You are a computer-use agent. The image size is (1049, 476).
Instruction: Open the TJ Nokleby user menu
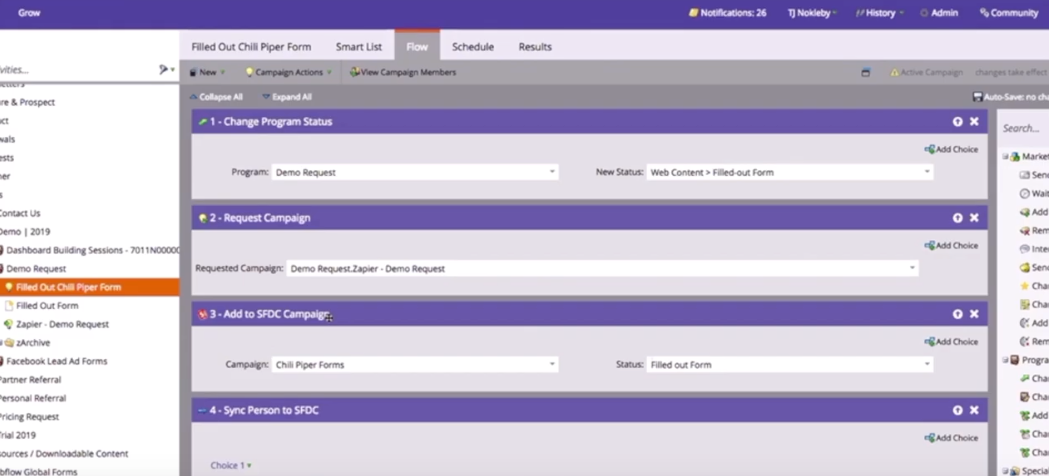pos(812,13)
